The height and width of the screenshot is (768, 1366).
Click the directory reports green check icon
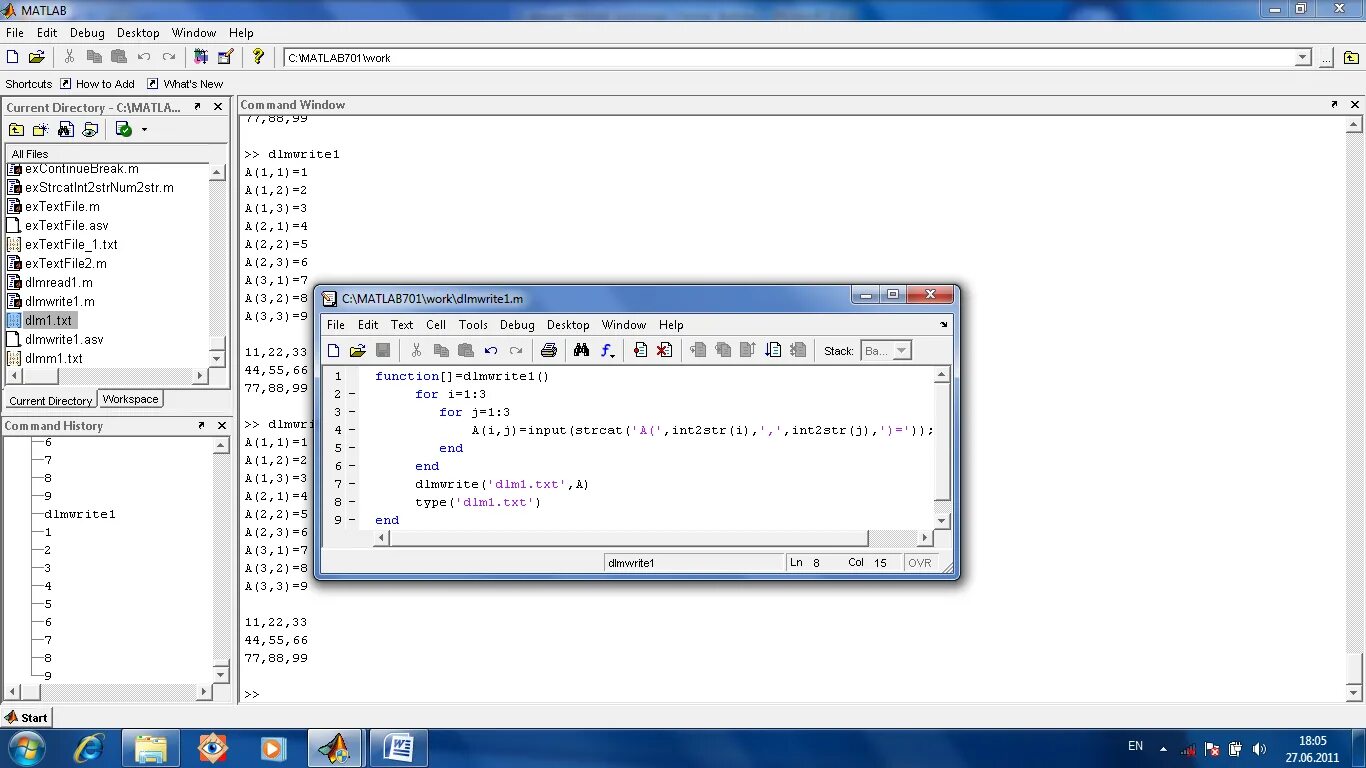(x=124, y=129)
